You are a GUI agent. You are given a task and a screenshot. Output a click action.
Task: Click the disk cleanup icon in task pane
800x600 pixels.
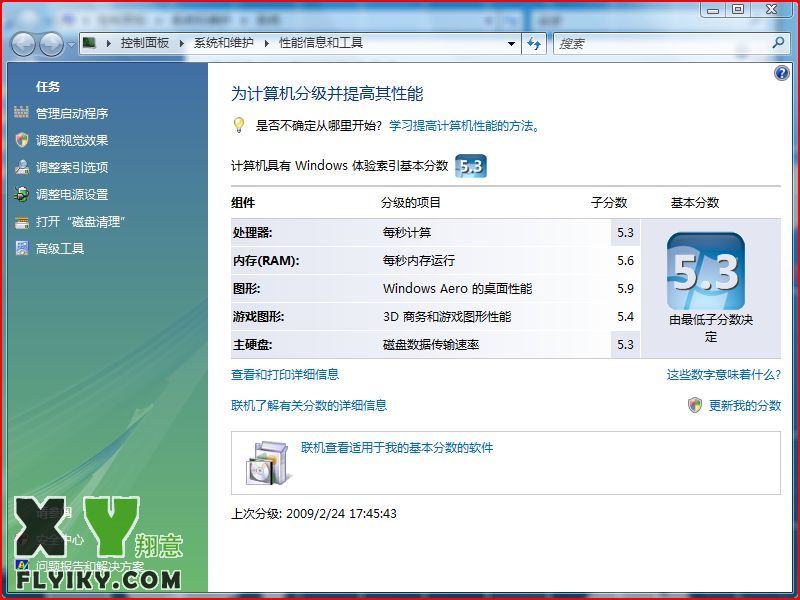[x=21, y=222]
